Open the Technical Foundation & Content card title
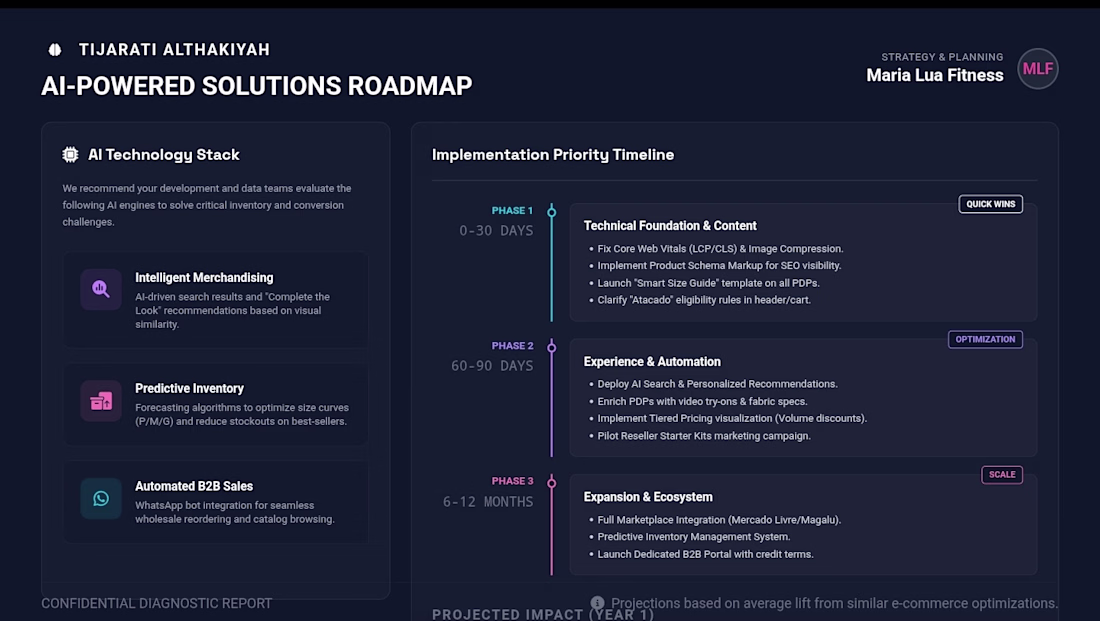 pos(670,226)
